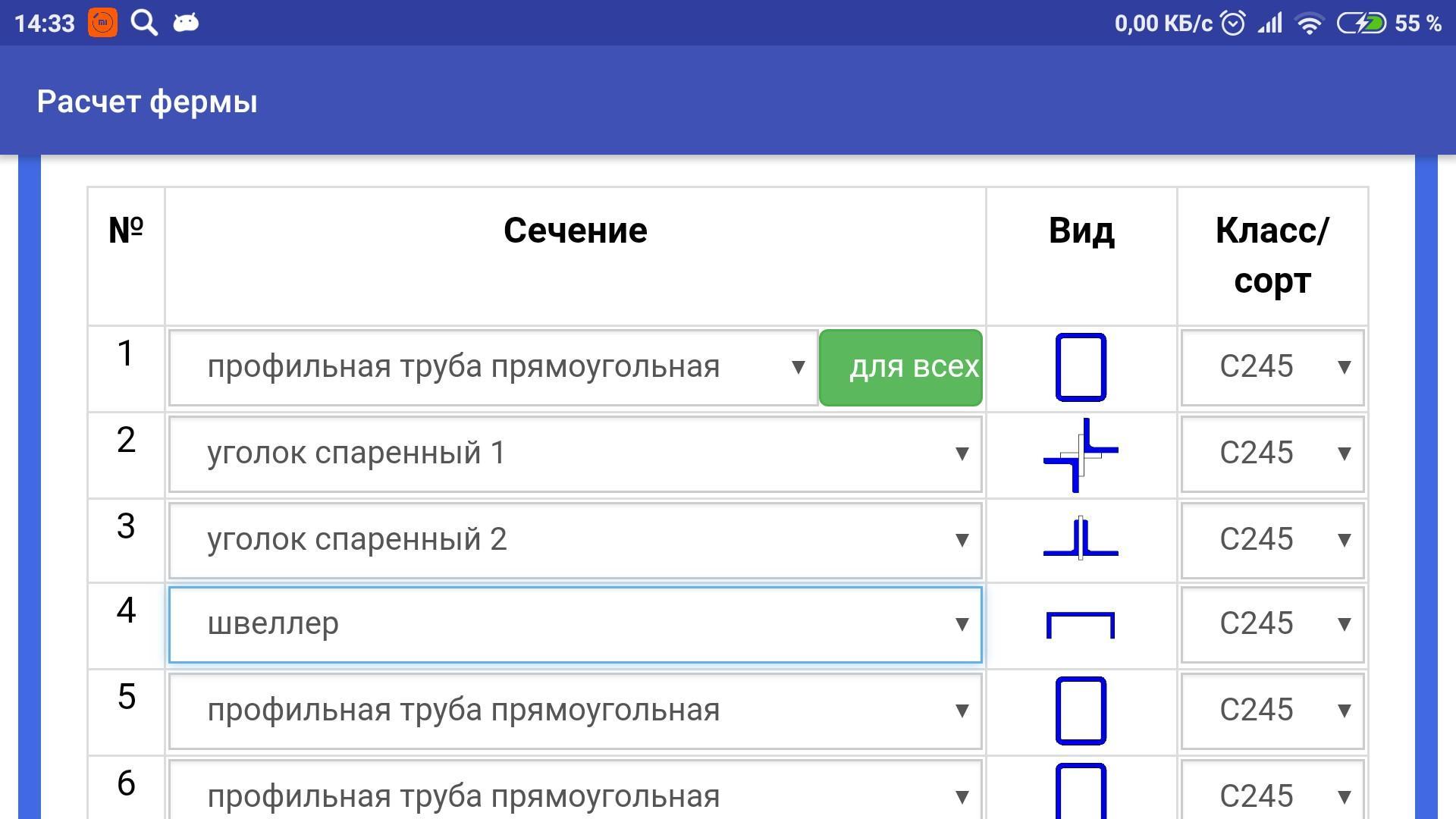Viewport: 1456px width, 819px height.
Task: Expand 'уголок спаренный 1' section dropdown
Action: click(575, 454)
